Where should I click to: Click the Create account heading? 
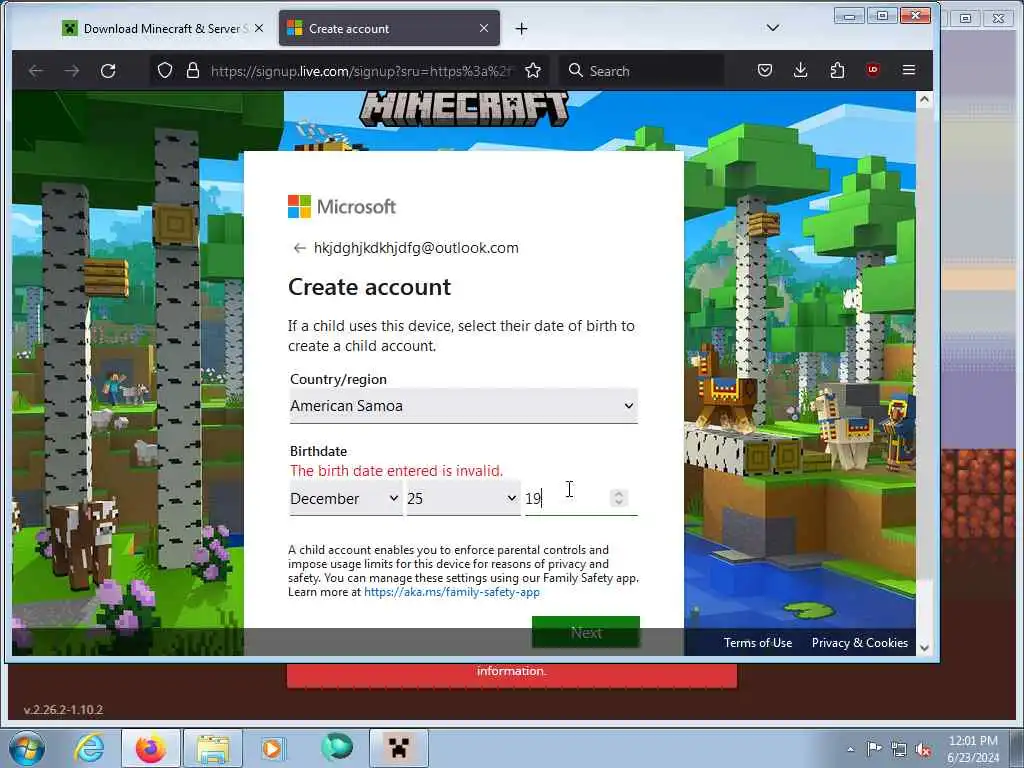click(x=370, y=287)
